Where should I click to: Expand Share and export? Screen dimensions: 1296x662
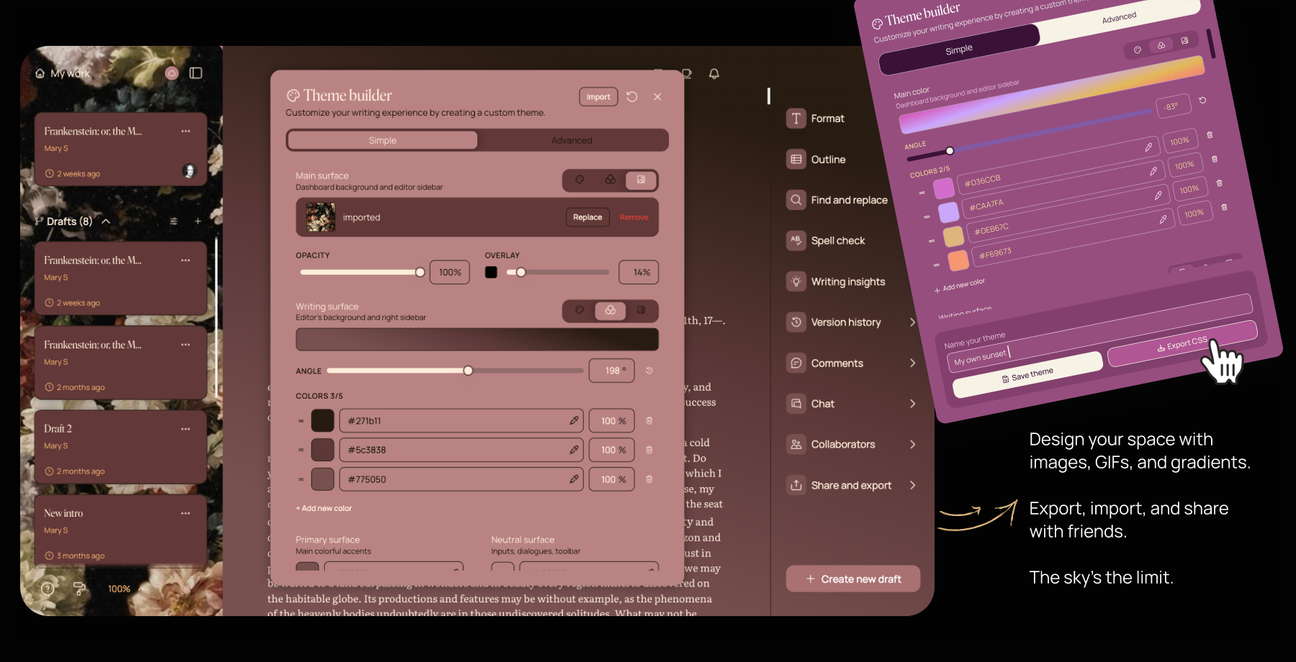[912, 485]
